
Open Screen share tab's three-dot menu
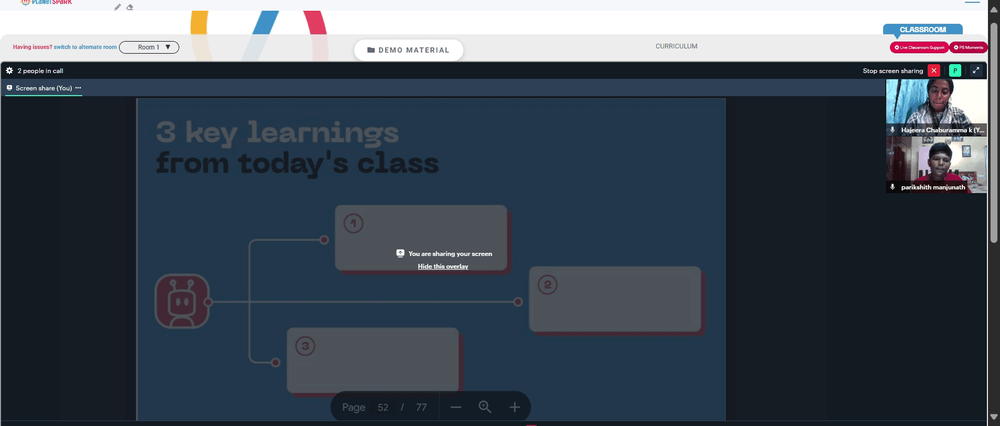tap(78, 88)
